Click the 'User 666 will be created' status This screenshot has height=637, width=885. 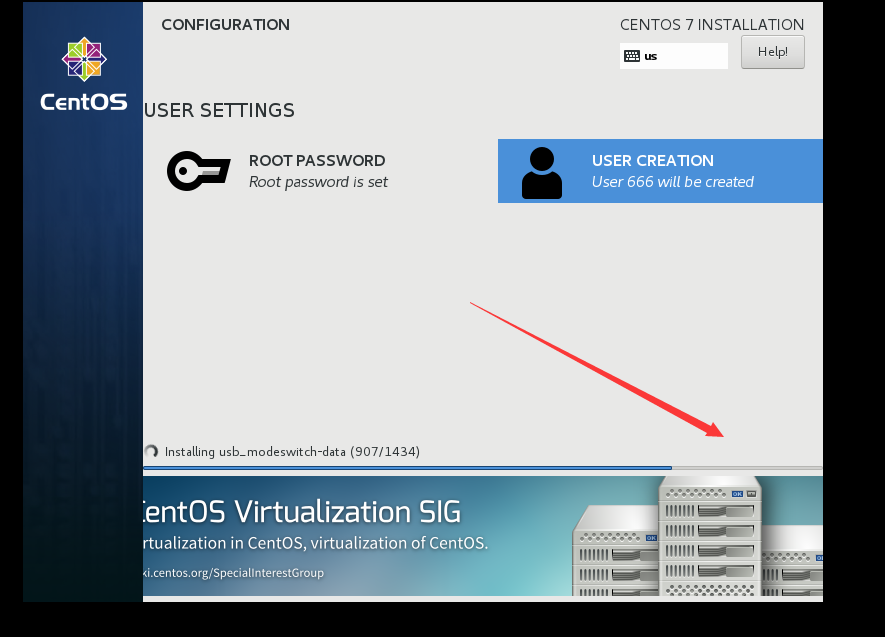672,182
